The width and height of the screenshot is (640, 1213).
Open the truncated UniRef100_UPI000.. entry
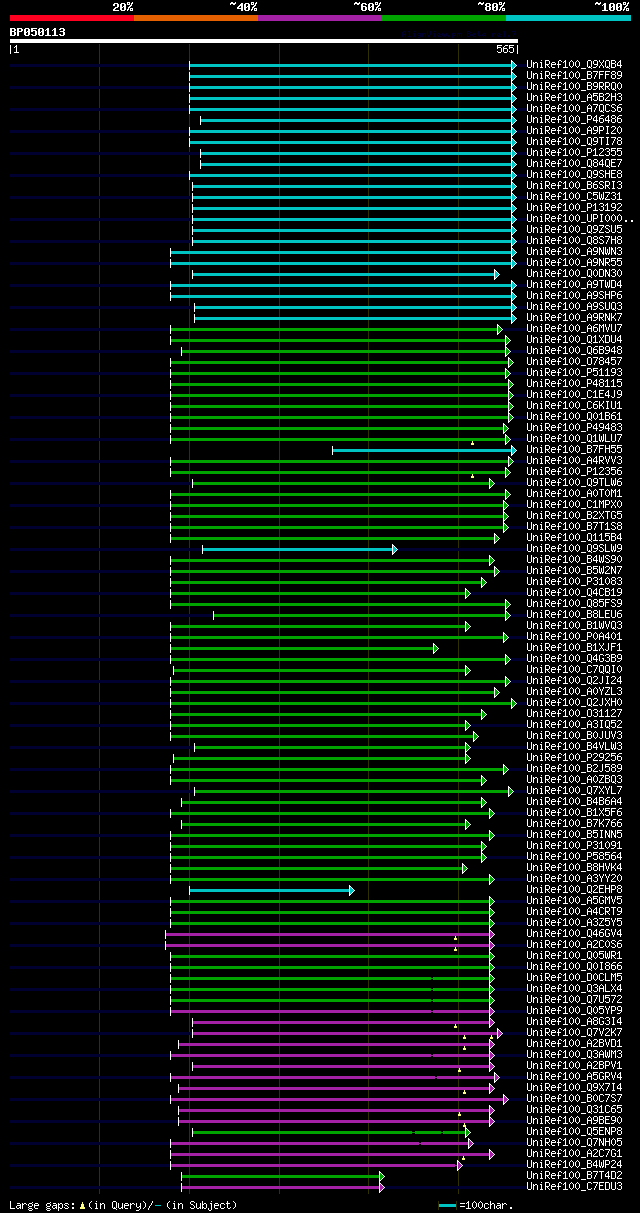pos(580,219)
